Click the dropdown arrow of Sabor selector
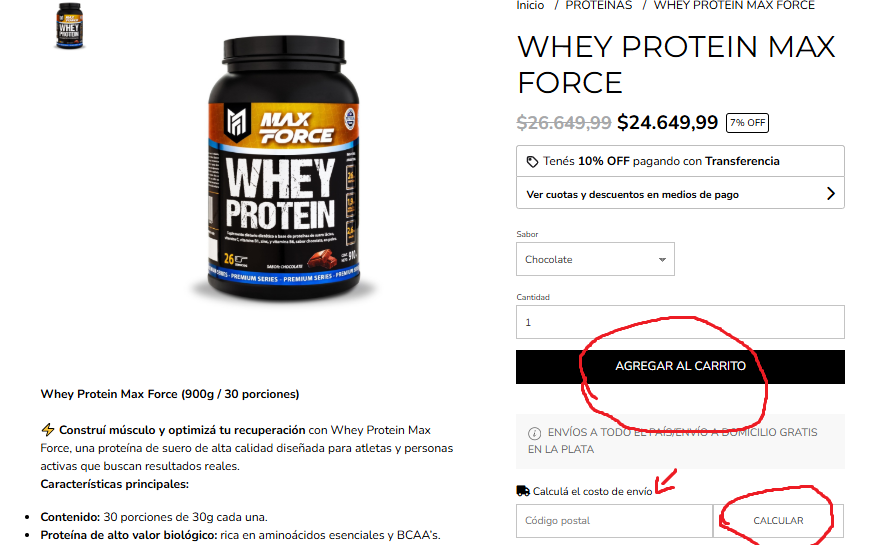Screen dimensions: 879x545 coord(662,260)
